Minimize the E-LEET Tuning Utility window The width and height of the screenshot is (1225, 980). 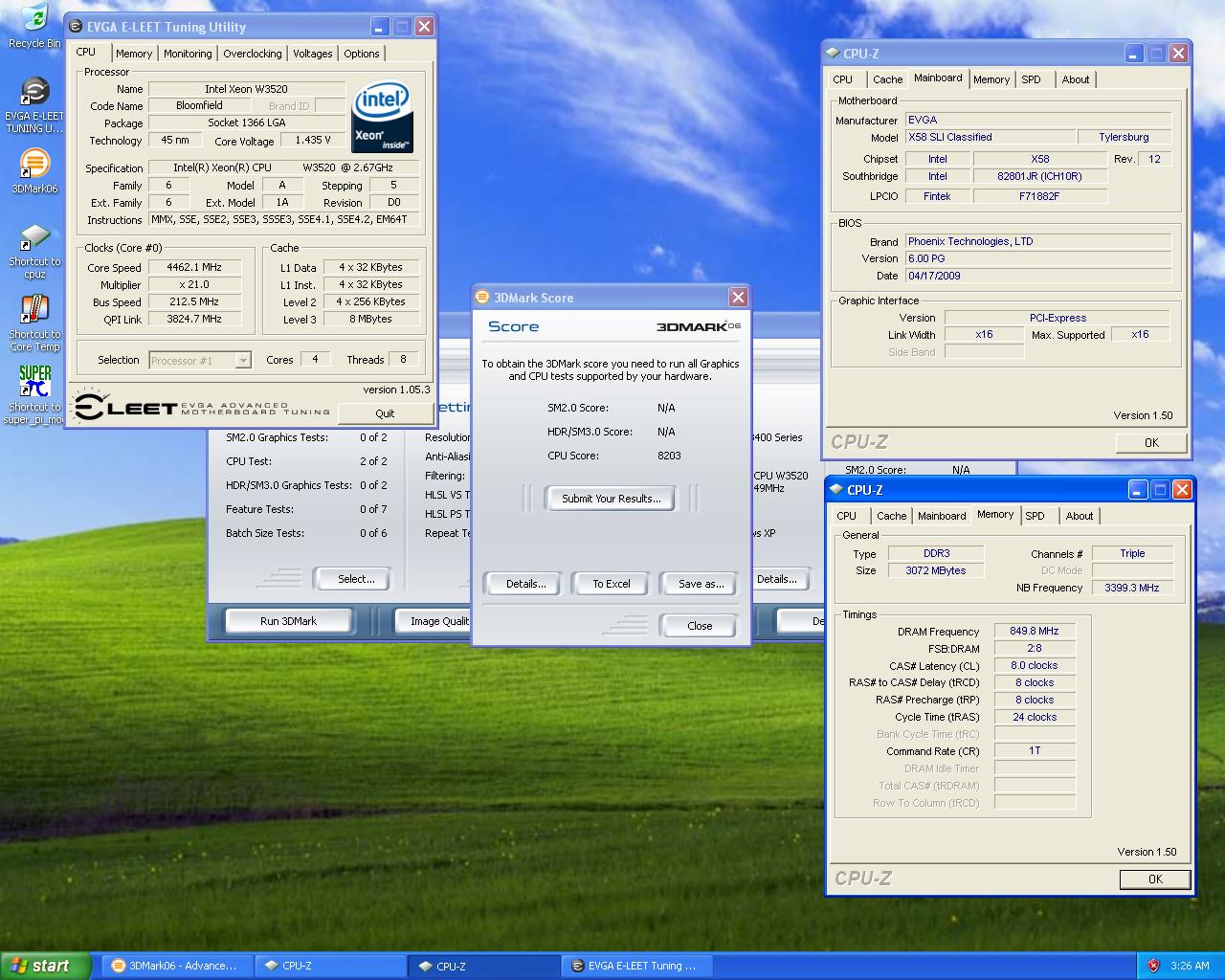[380, 27]
